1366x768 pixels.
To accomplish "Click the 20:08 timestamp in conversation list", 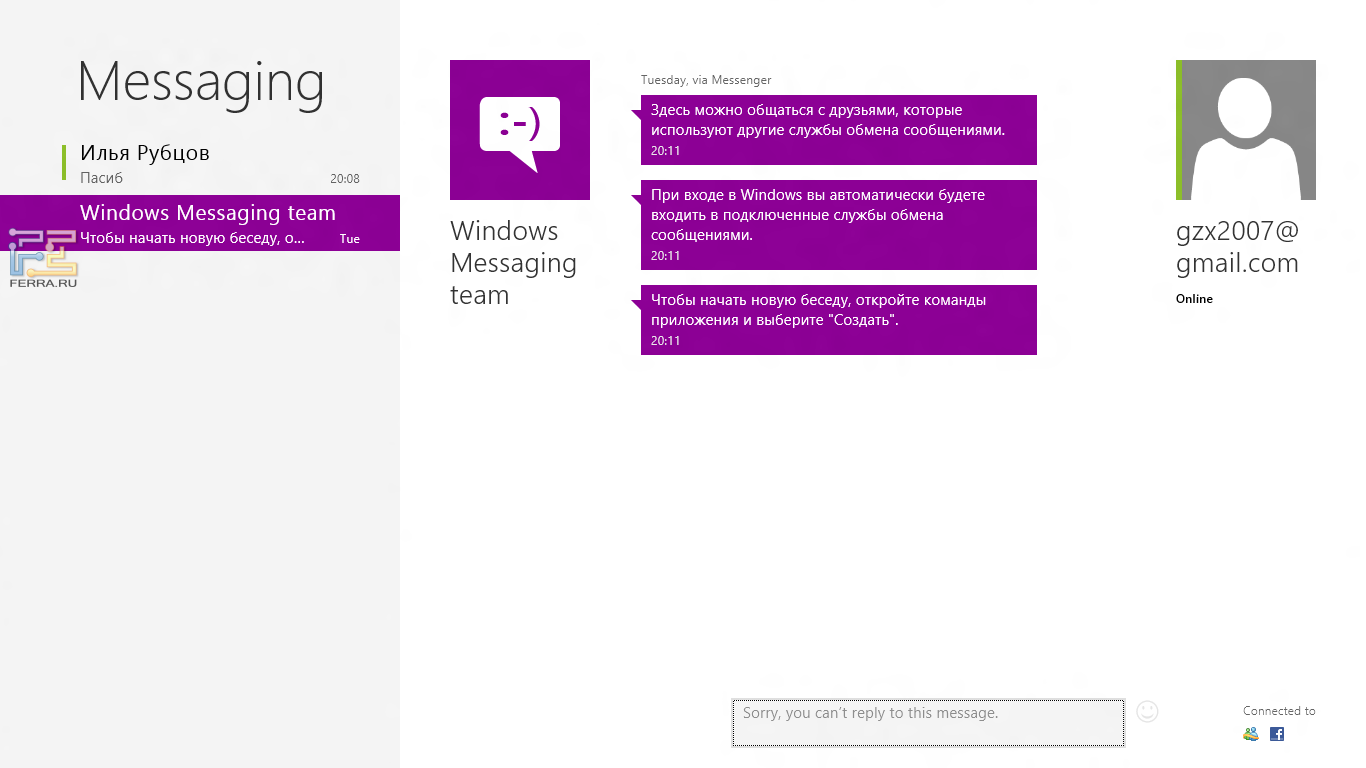I will [344, 179].
